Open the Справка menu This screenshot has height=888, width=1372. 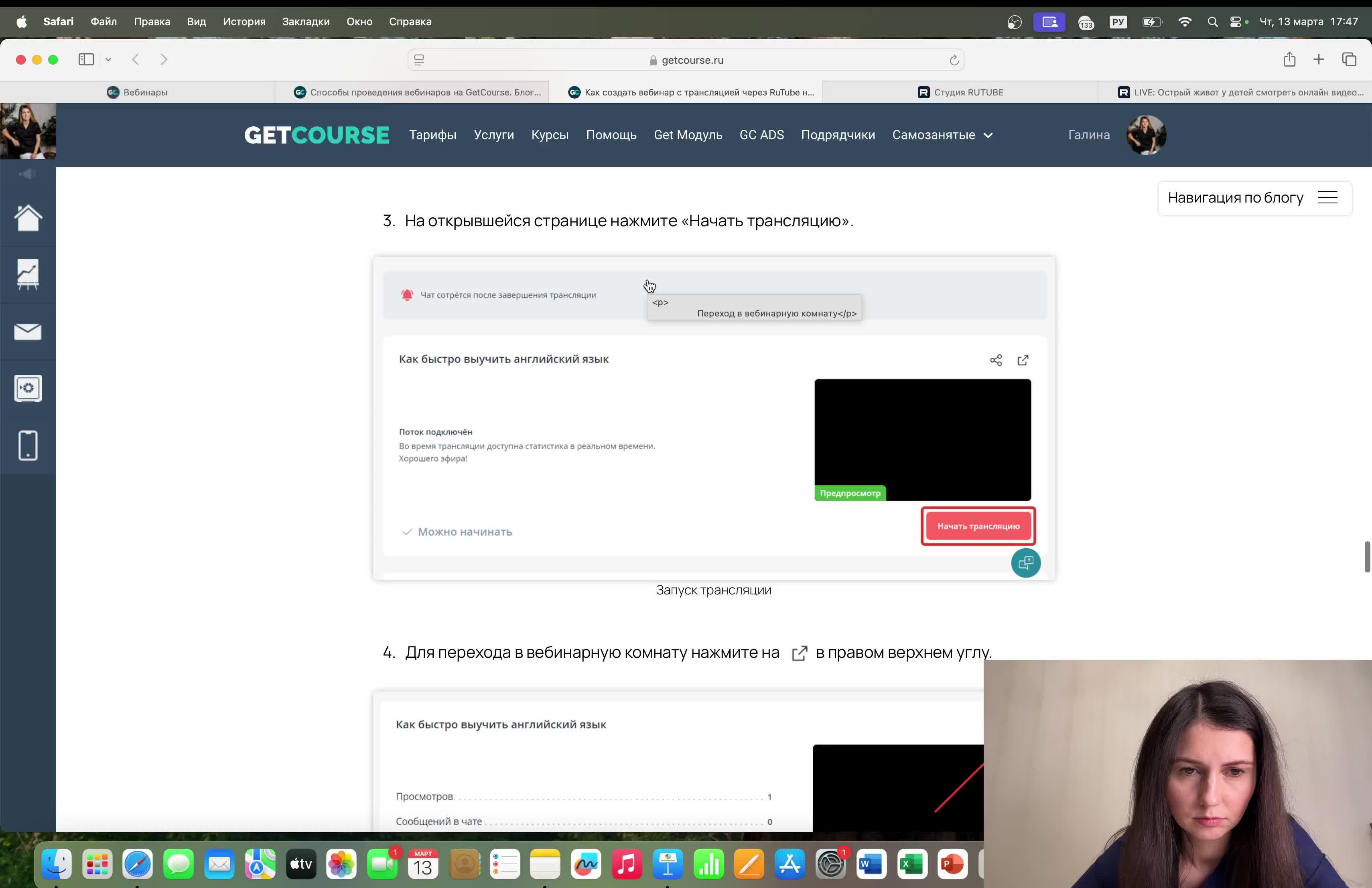coord(410,22)
